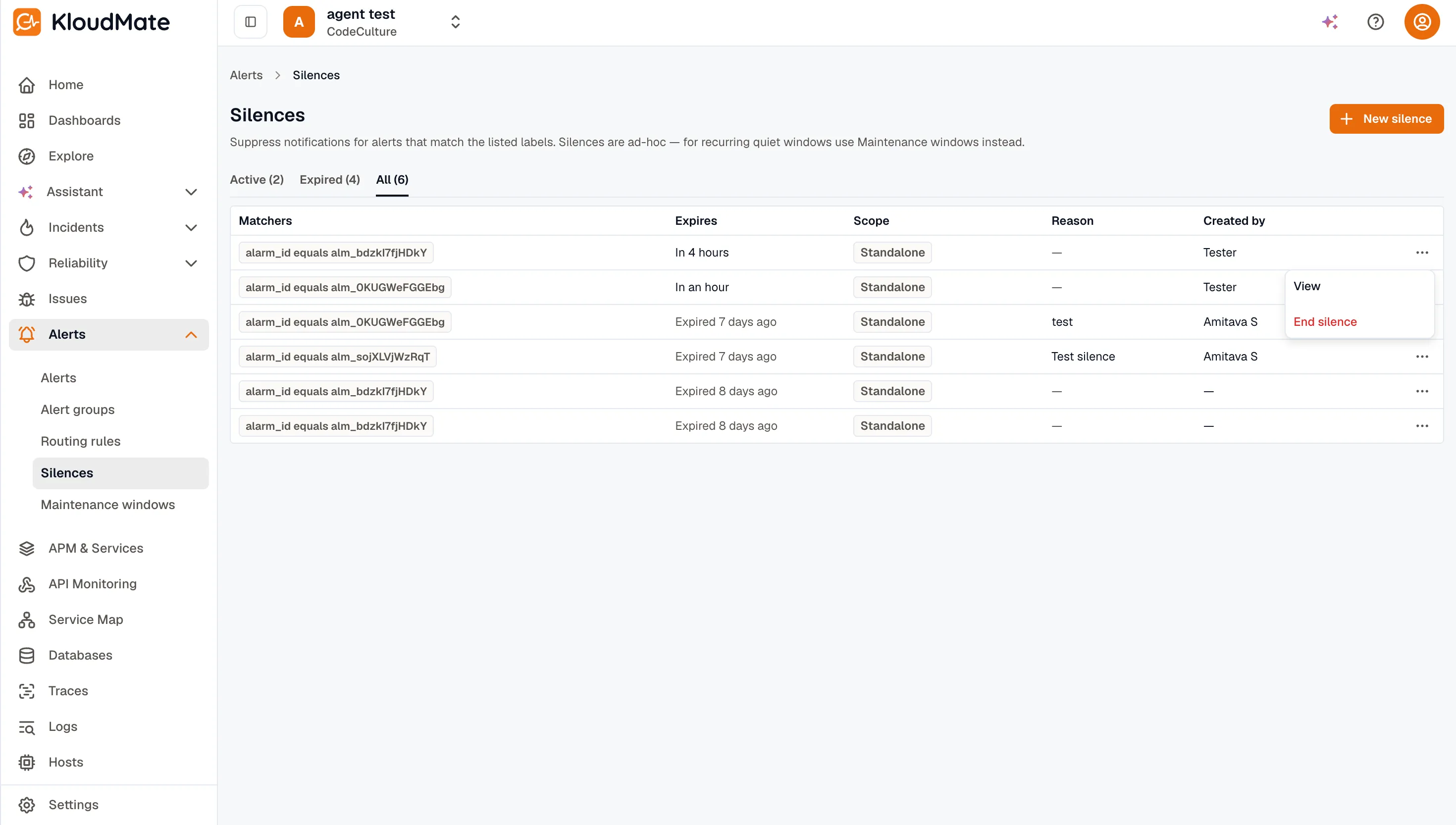Viewport: 1456px width, 825px height.
Task: Click the Service Map sidebar icon
Action: 27,619
